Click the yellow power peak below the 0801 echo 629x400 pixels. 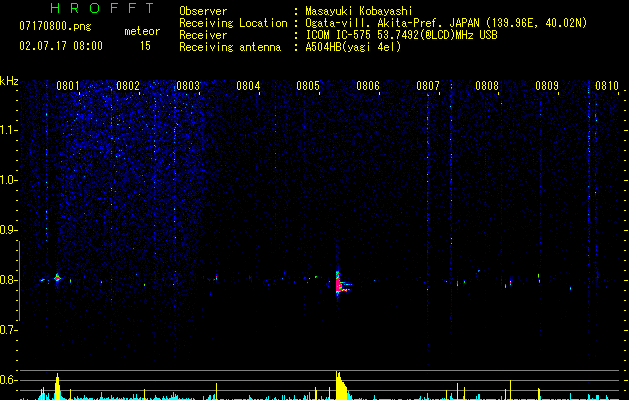(57, 386)
